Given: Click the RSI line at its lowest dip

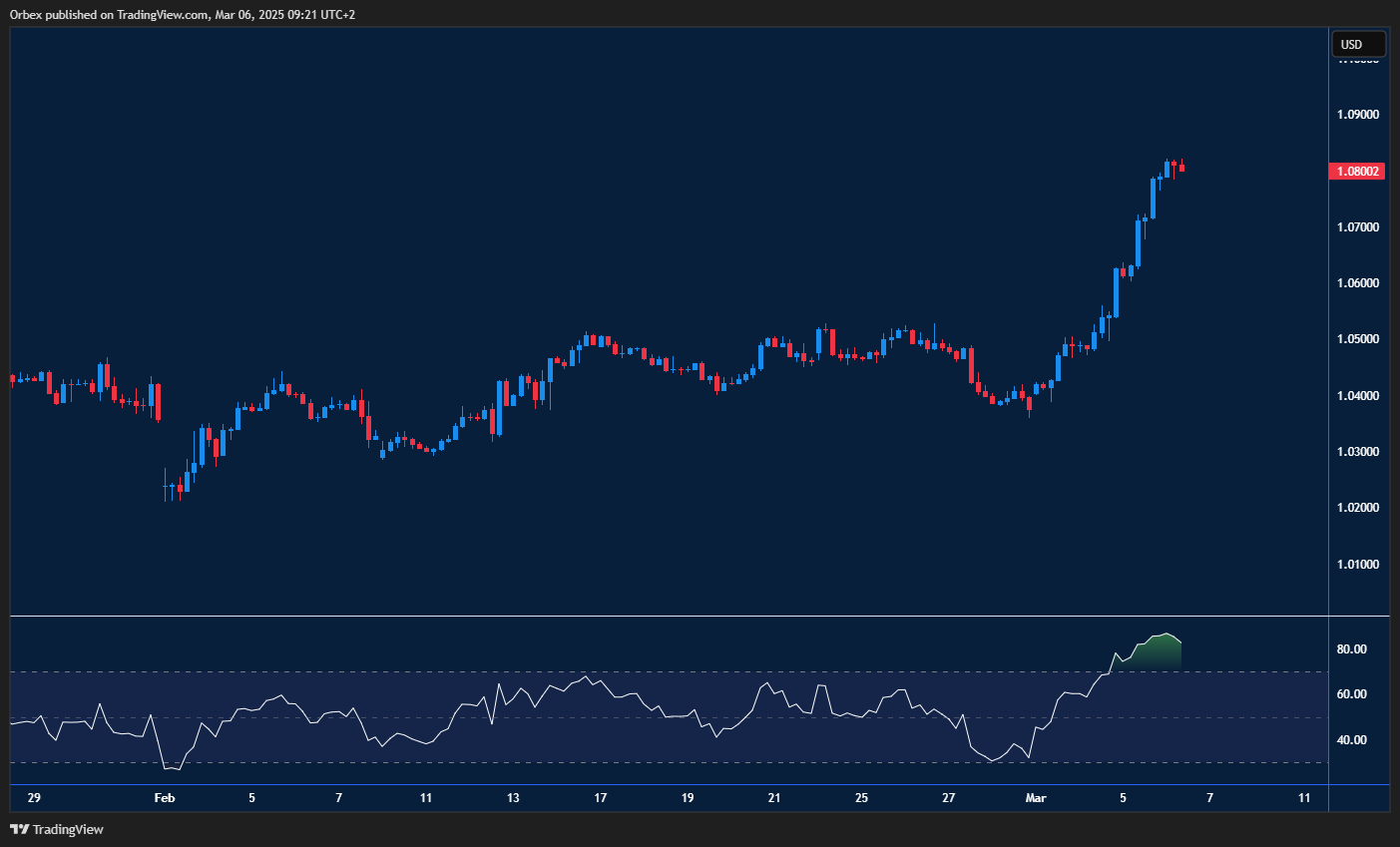Looking at the screenshot, I should [x=177, y=770].
